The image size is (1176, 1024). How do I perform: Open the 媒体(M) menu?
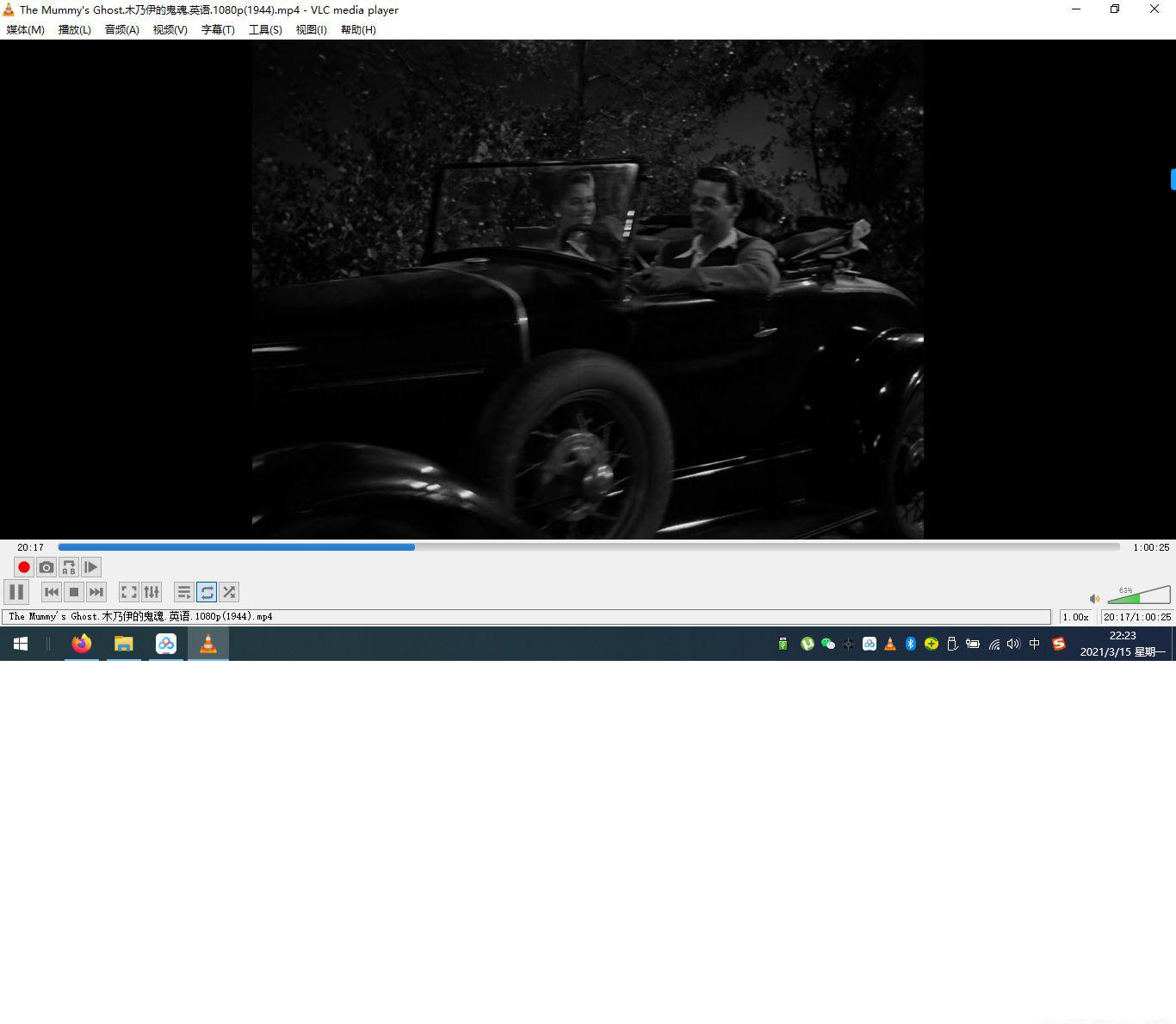click(25, 29)
